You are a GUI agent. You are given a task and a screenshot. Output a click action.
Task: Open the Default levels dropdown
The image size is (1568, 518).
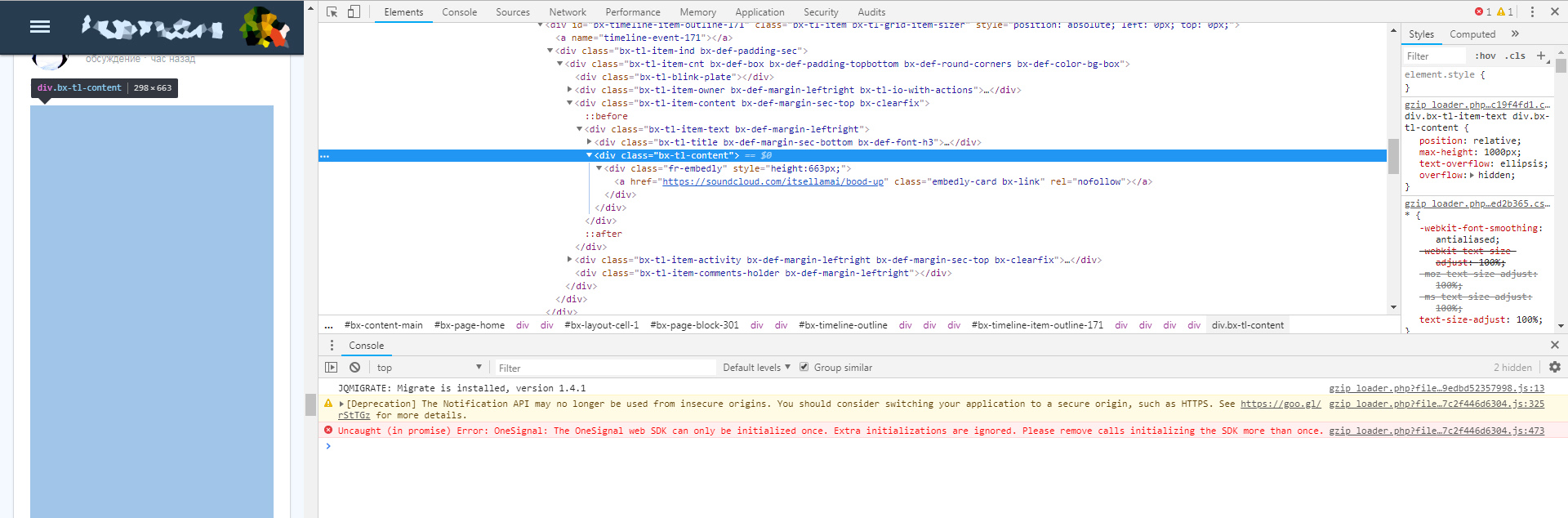[756, 368]
